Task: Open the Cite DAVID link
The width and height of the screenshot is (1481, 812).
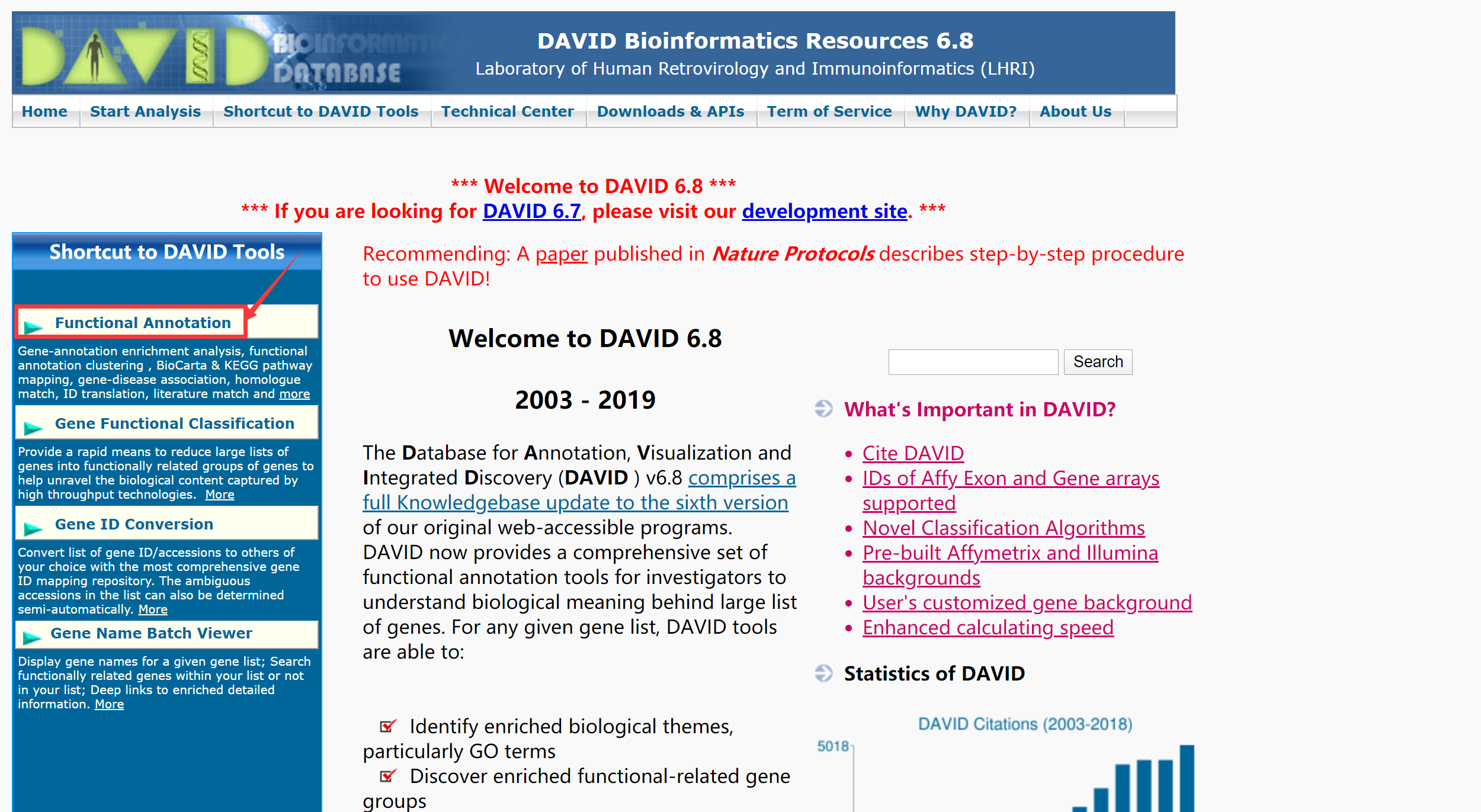Action: pyautogui.click(x=912, y=454)
